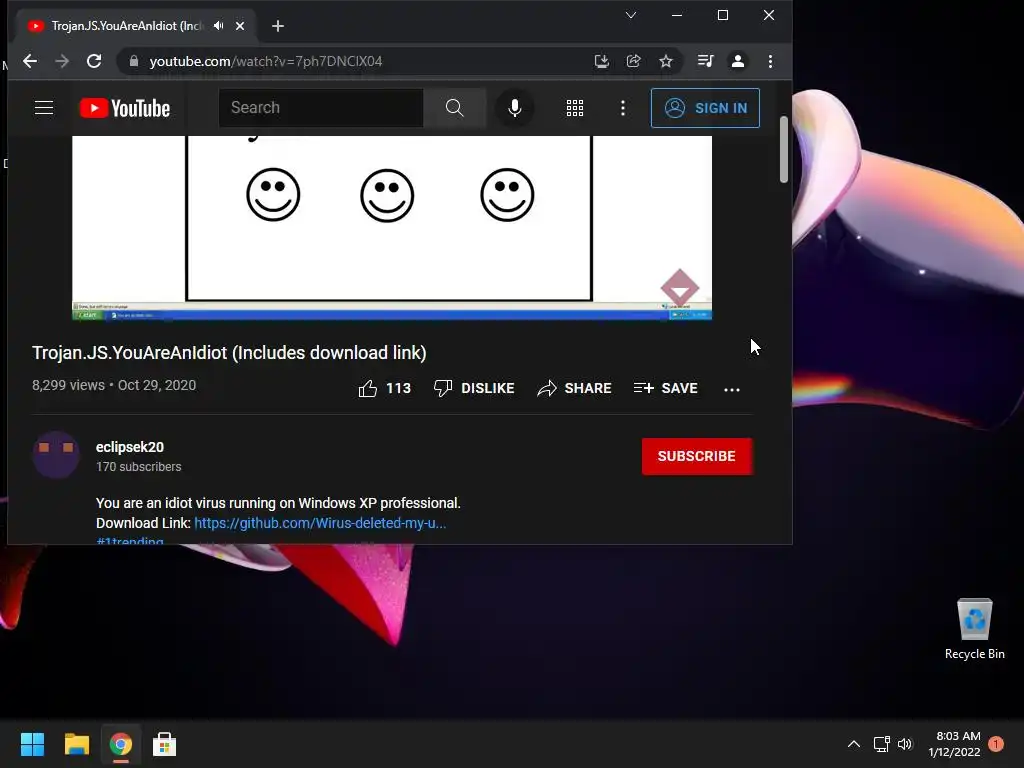1024x768 pixels.
Task: Click the DISLIKE button
Action: tap(474, 389)
